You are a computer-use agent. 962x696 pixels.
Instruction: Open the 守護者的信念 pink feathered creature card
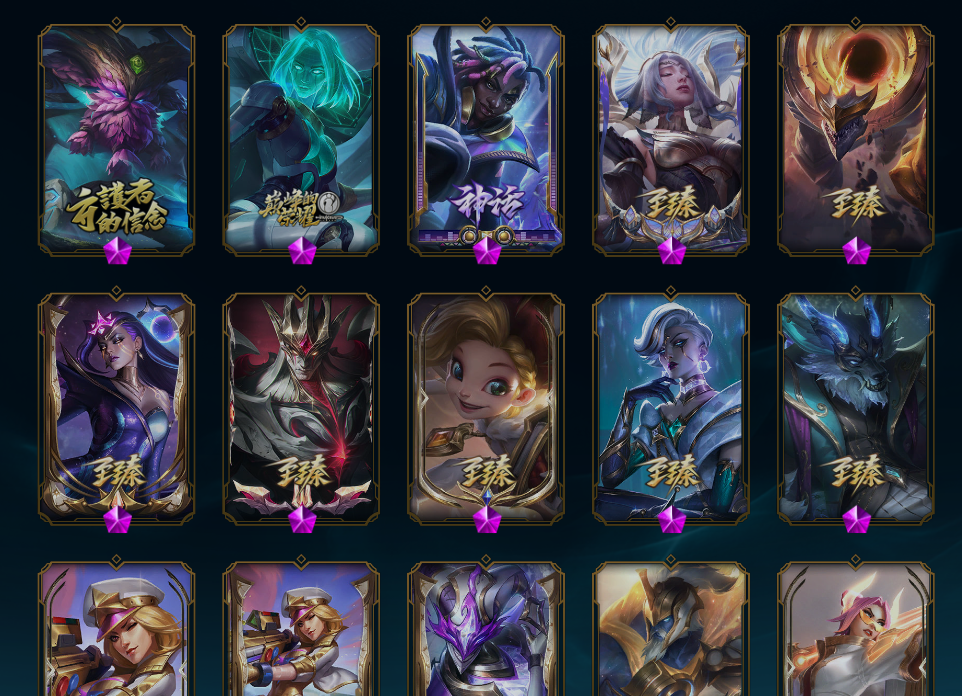[x=117, y=138]
